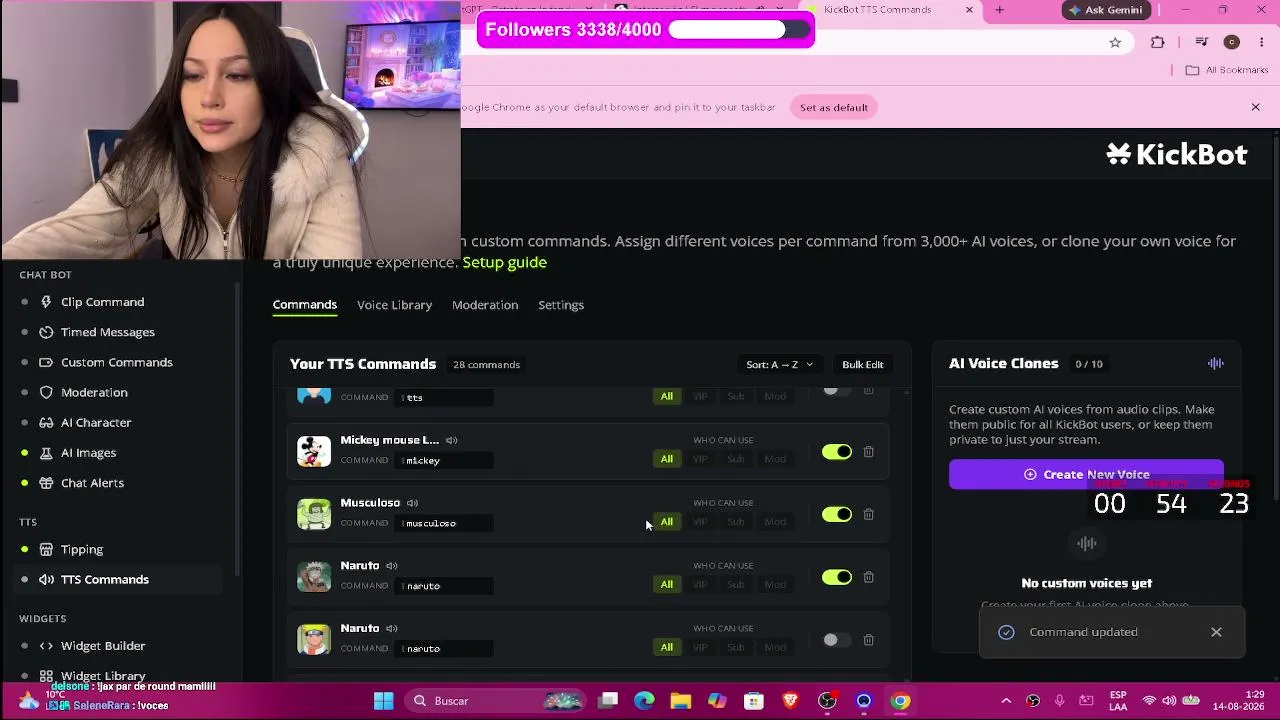
Task: Click the Widget Builder code icon
Action: pyautogui.click(x=46, y=646)
